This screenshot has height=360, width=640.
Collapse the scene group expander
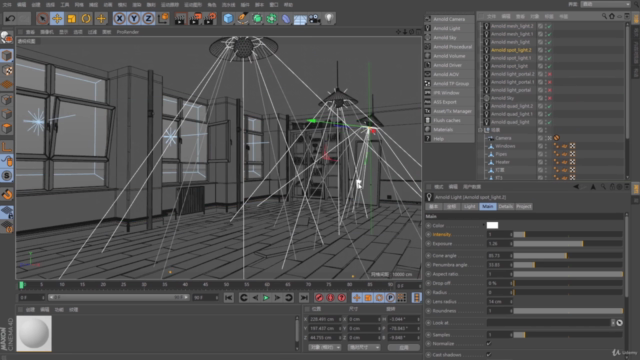click(480, 130)
